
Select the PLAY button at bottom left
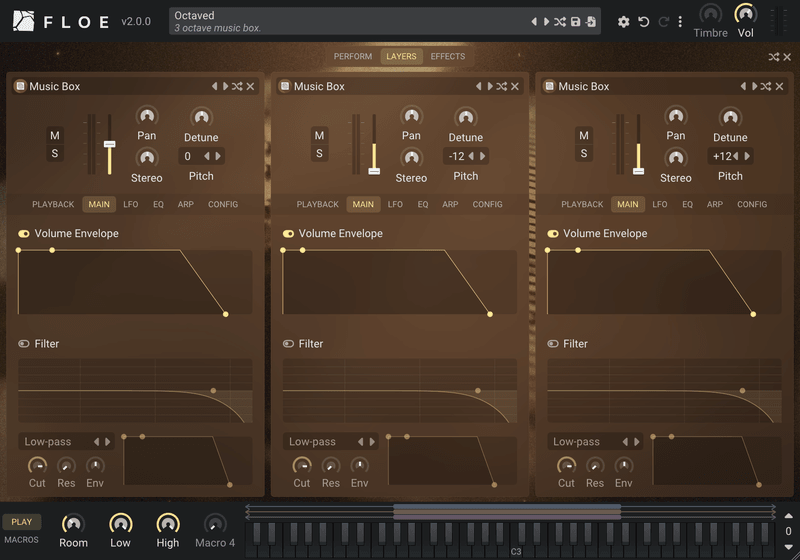21,522
